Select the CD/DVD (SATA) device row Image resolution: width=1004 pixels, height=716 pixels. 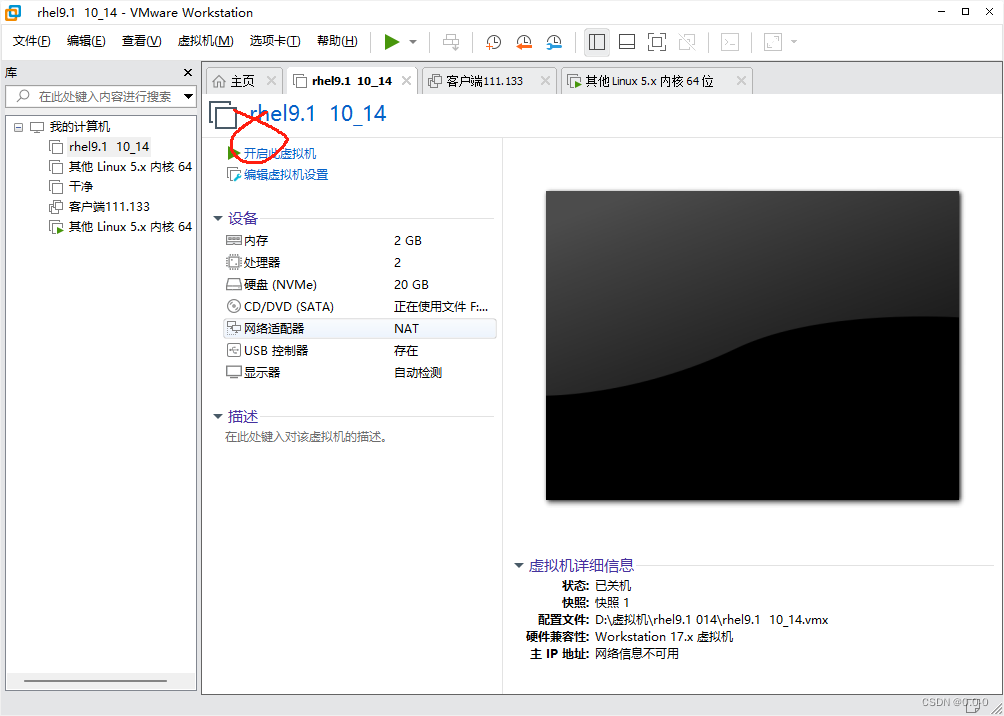coord(359,307)
